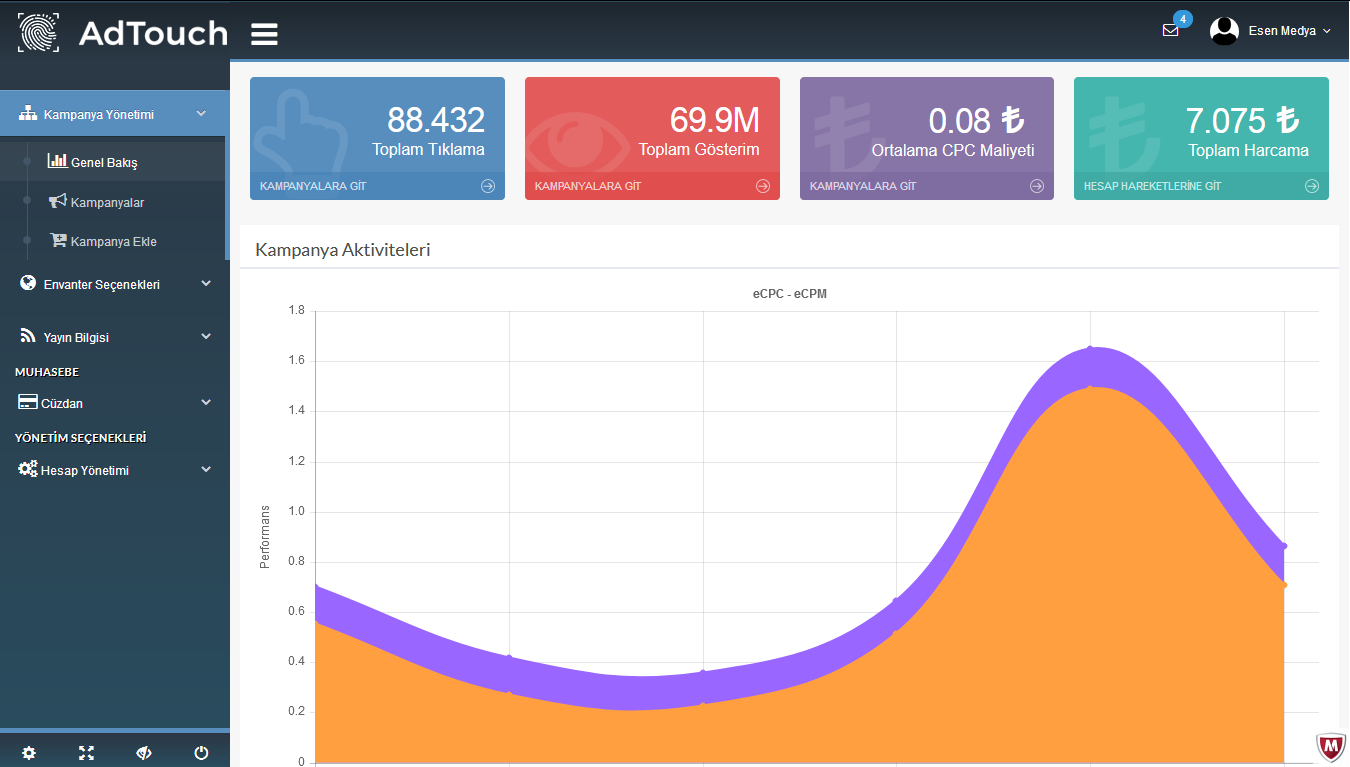Click the YÖNETİM SEÇENEKLERİ section header

pyautogui.click(x=81, y=438)
